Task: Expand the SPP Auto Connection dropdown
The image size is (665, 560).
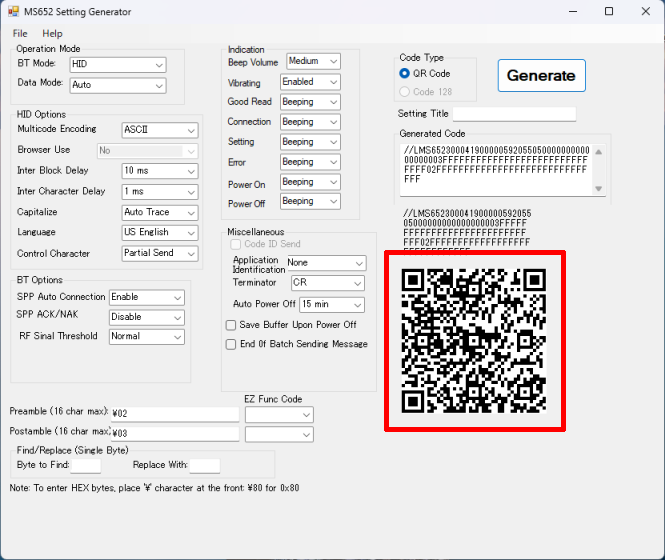Action: tap(146, 297)
